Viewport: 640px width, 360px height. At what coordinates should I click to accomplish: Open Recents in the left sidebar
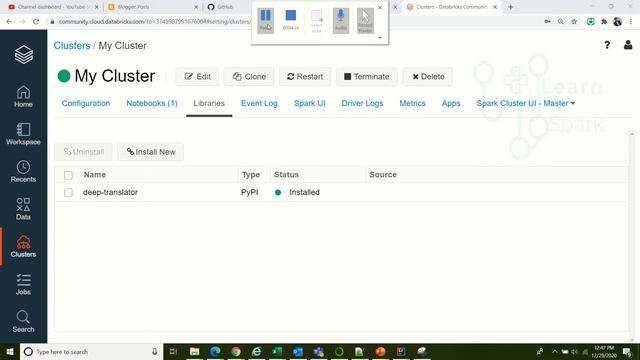[23, 171]
